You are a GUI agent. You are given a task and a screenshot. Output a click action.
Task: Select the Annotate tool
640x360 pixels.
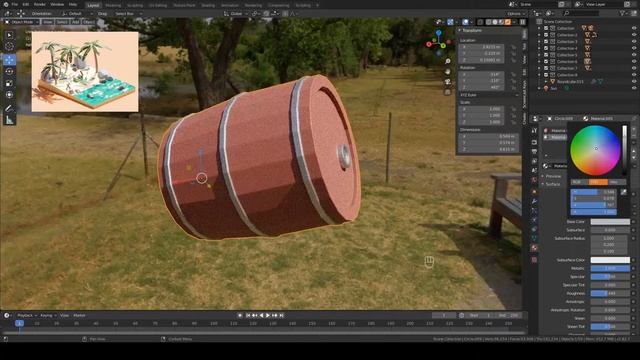[9, 108]
